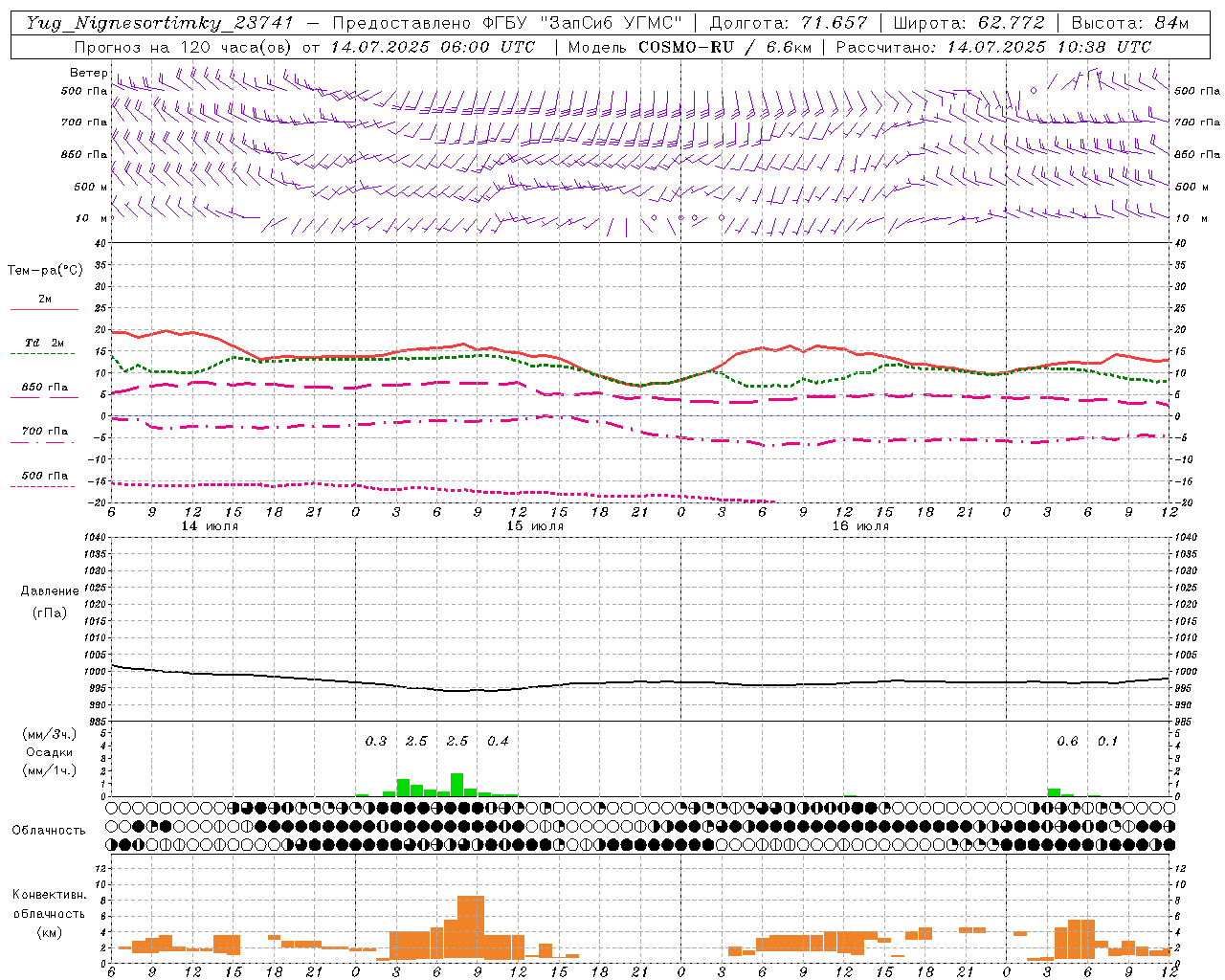The image size is (1225, 980).
Task: Click the Широта: 62.772 value
Action: tap(969, 23)
